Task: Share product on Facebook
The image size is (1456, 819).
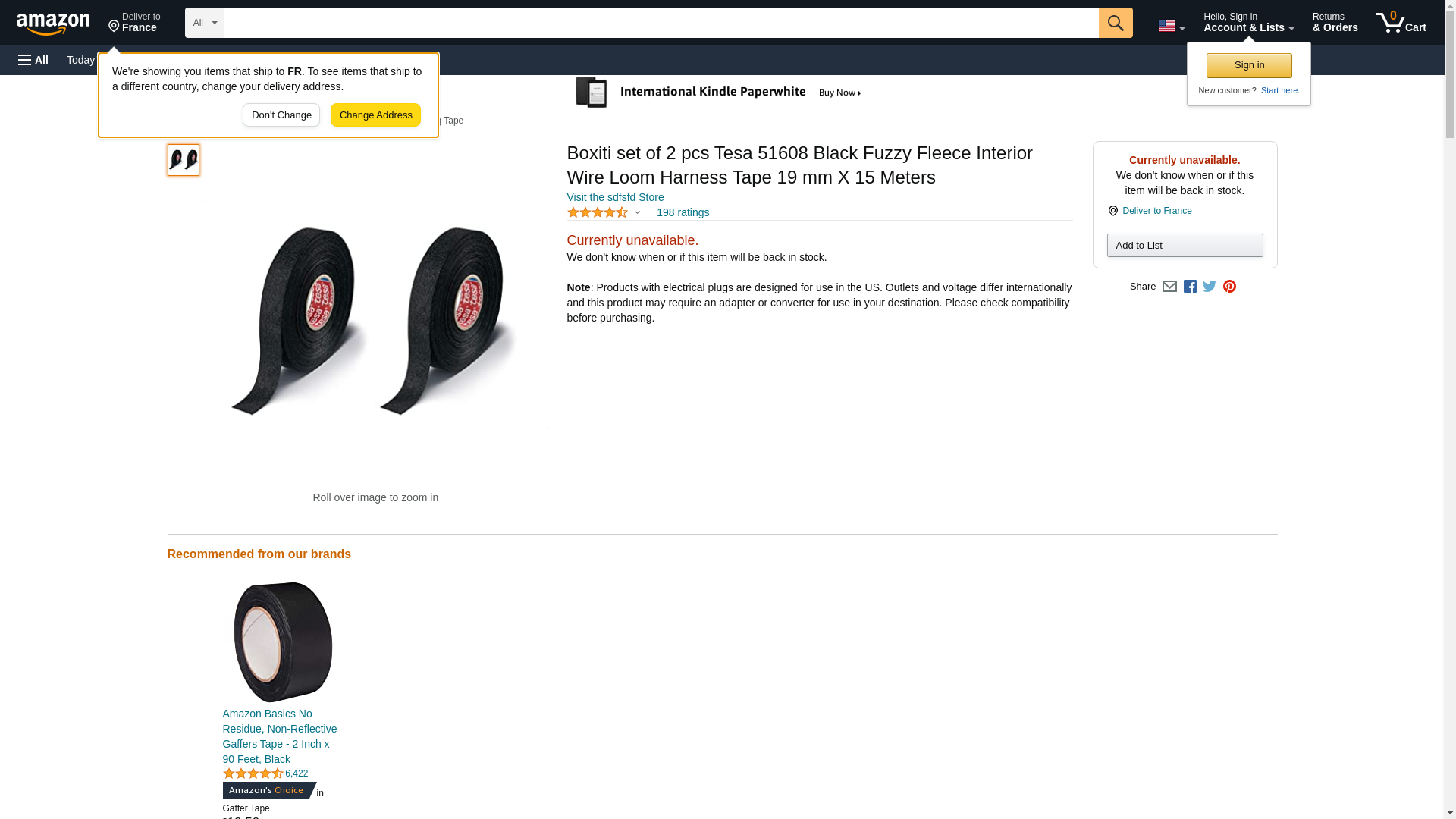Action: tap(1190, 287)
